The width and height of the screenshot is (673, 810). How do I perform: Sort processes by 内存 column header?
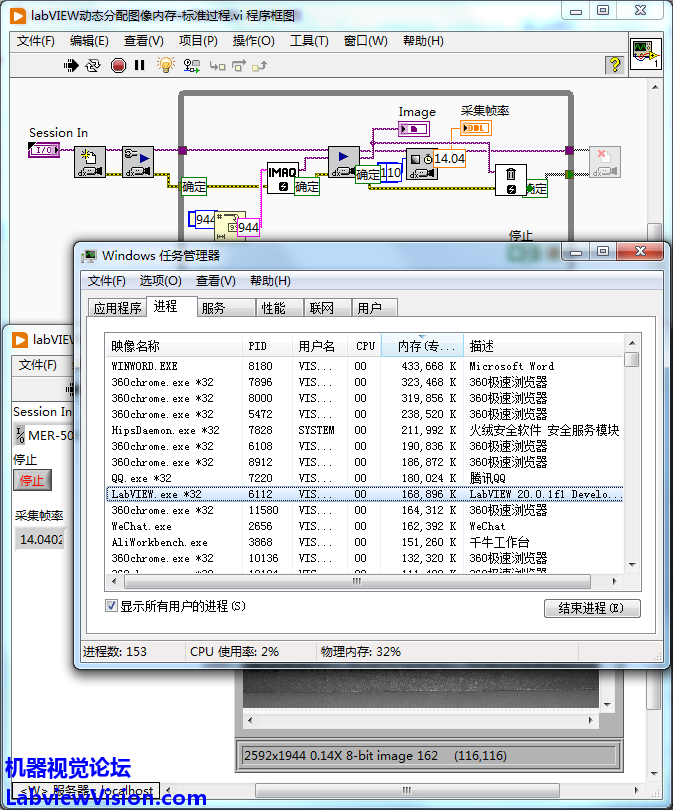click(x=422, y=346)
